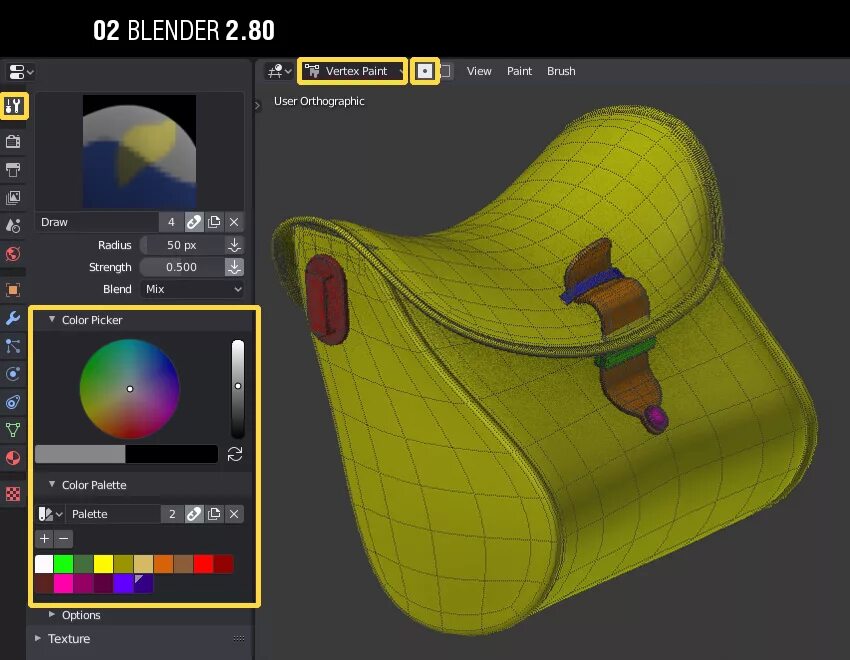The image size is (850, 660).
Task: Click the Draw brush preview thumbnail
Action: coord(139,151)
